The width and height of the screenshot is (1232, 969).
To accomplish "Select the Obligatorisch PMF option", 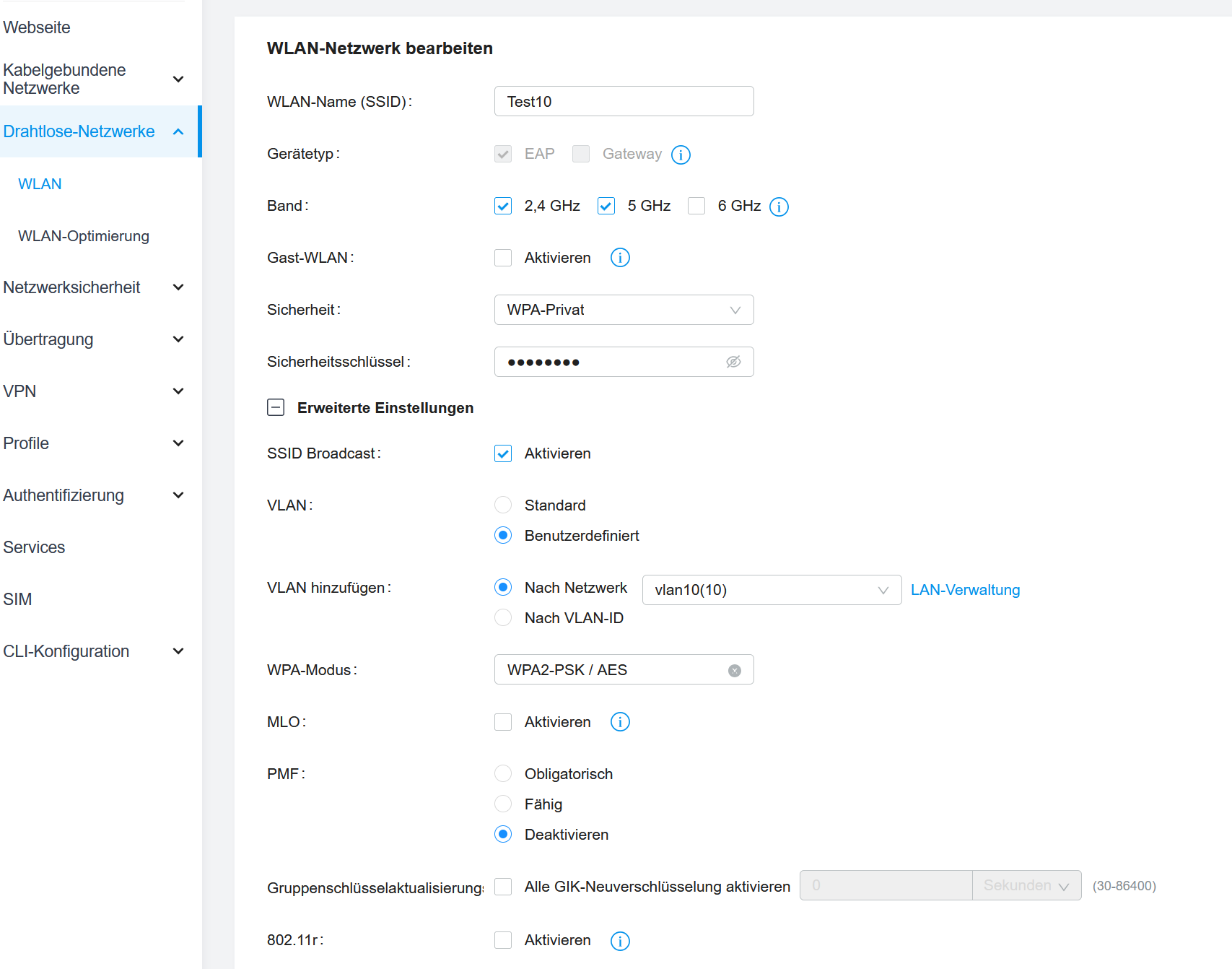I will click(503, 774).
